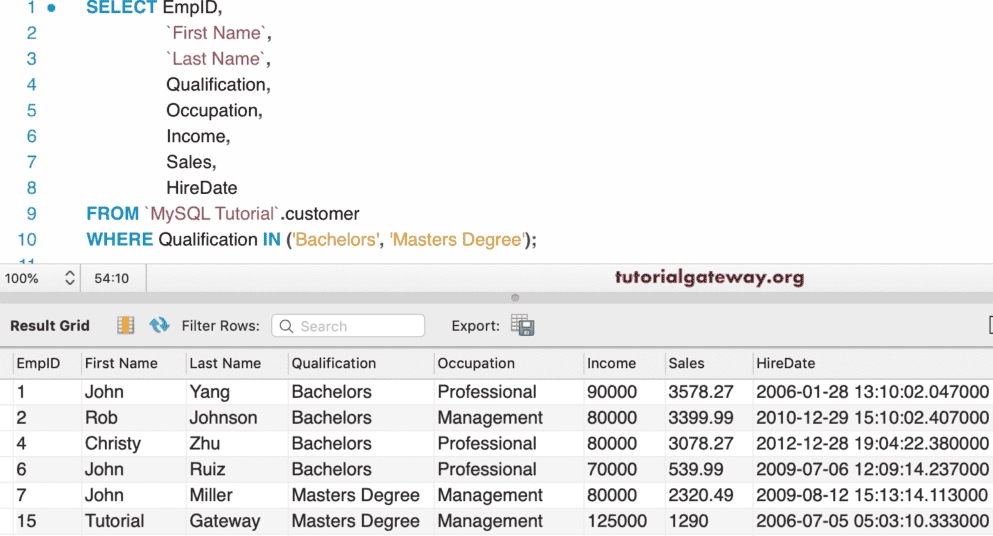Click the HireDate column header
Viewport: 993px width, 536px height.
click(x=785, y=363)
